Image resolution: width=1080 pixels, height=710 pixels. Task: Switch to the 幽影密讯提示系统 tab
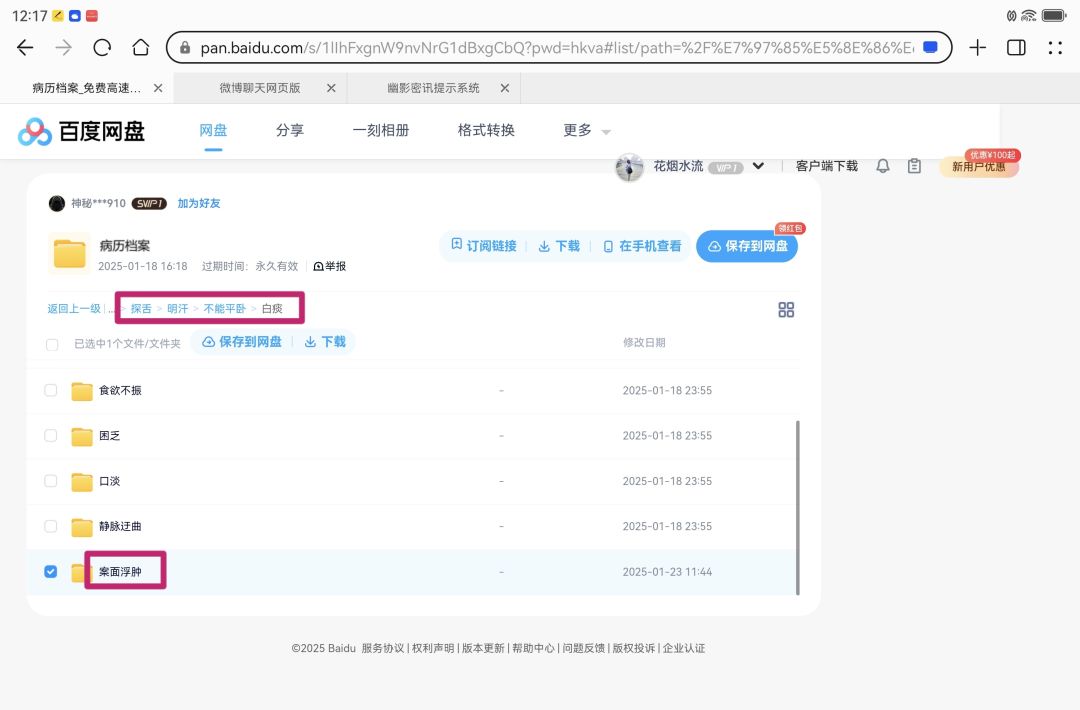coord(433,88)
